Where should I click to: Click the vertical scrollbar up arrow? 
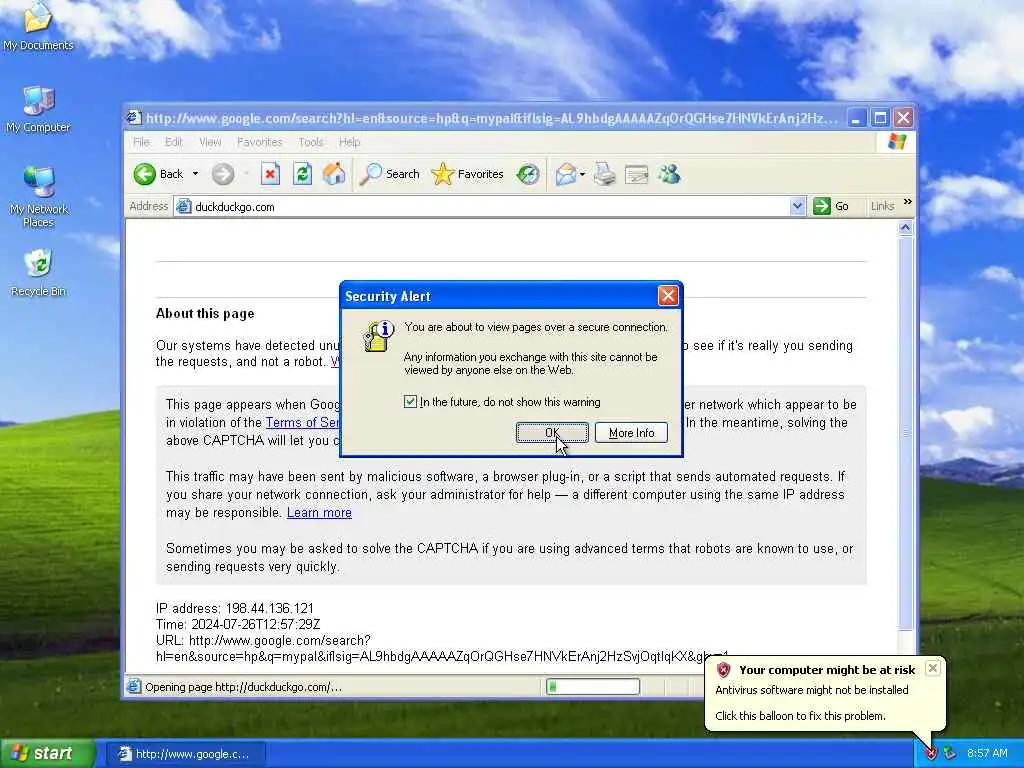point(905,227)
